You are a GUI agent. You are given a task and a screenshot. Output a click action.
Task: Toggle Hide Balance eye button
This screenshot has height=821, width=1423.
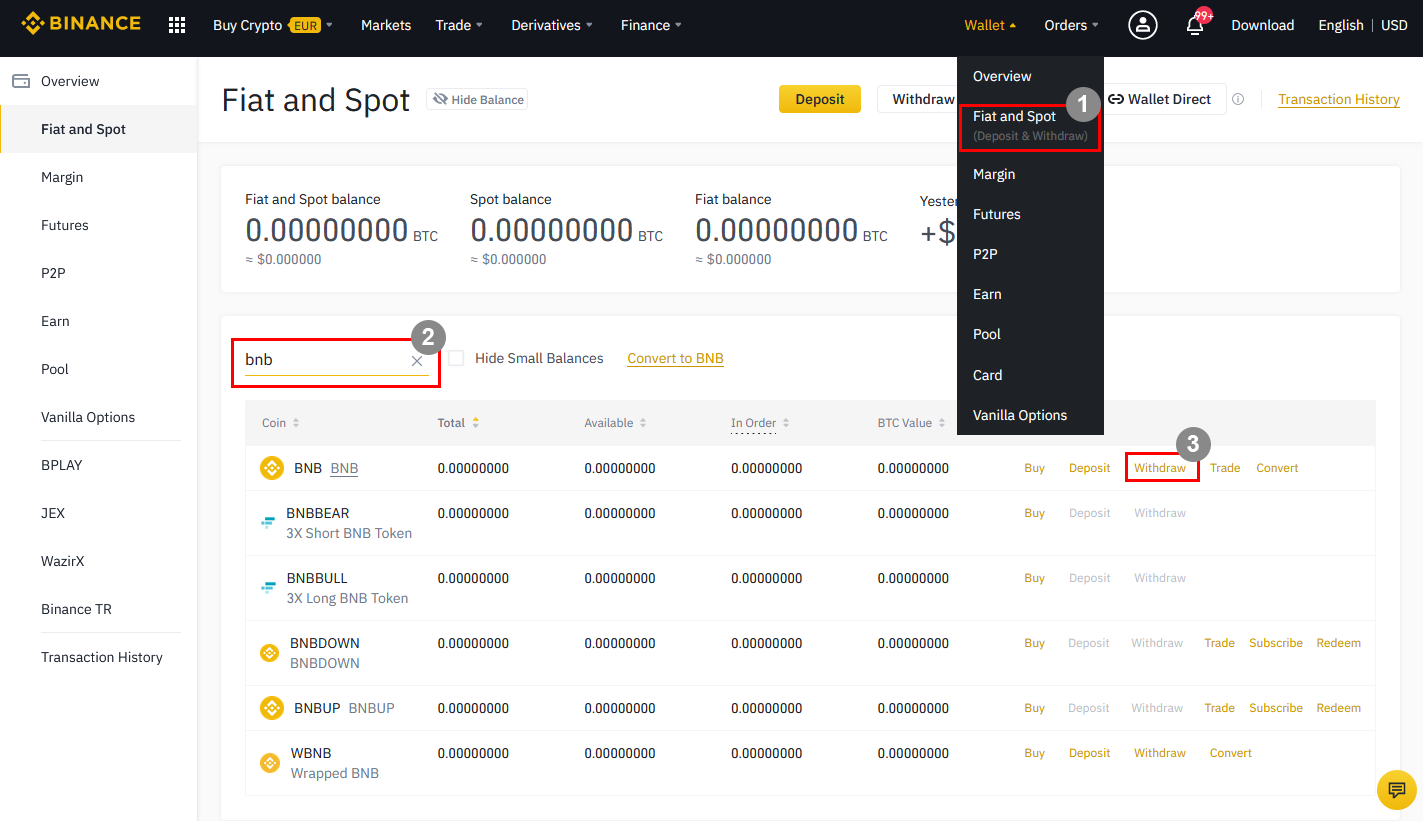click(477, 99)
